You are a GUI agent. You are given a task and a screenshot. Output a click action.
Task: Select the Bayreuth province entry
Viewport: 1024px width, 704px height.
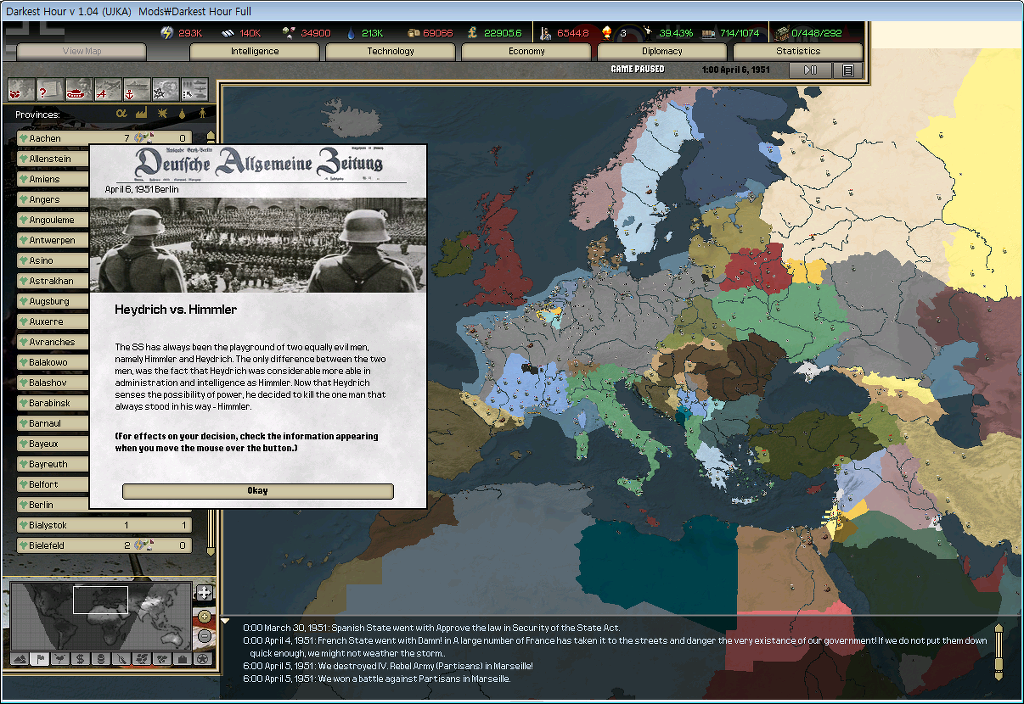(x=53, y=464)
